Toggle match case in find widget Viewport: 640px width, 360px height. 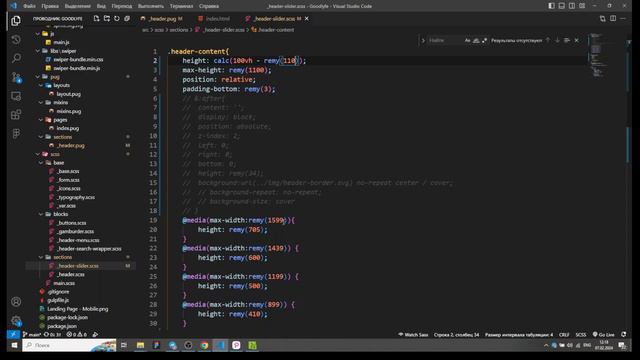tap(467, 40)
